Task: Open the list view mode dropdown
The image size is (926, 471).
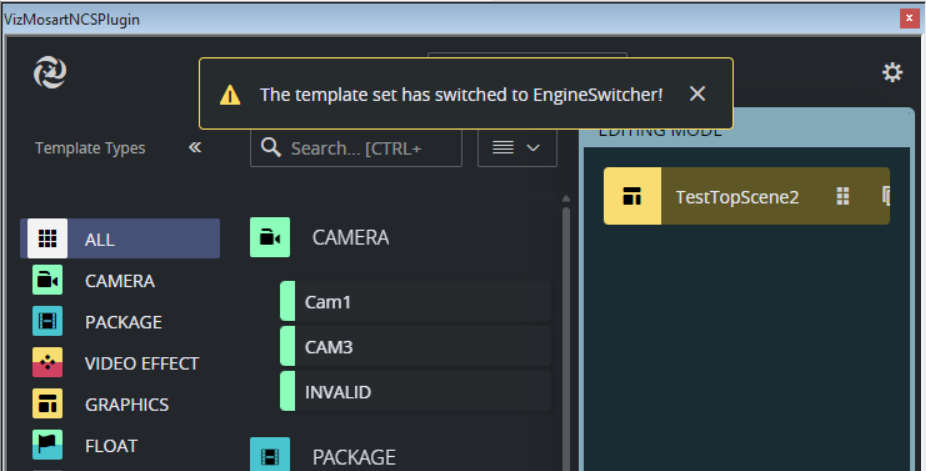Action: pos(517,148)
